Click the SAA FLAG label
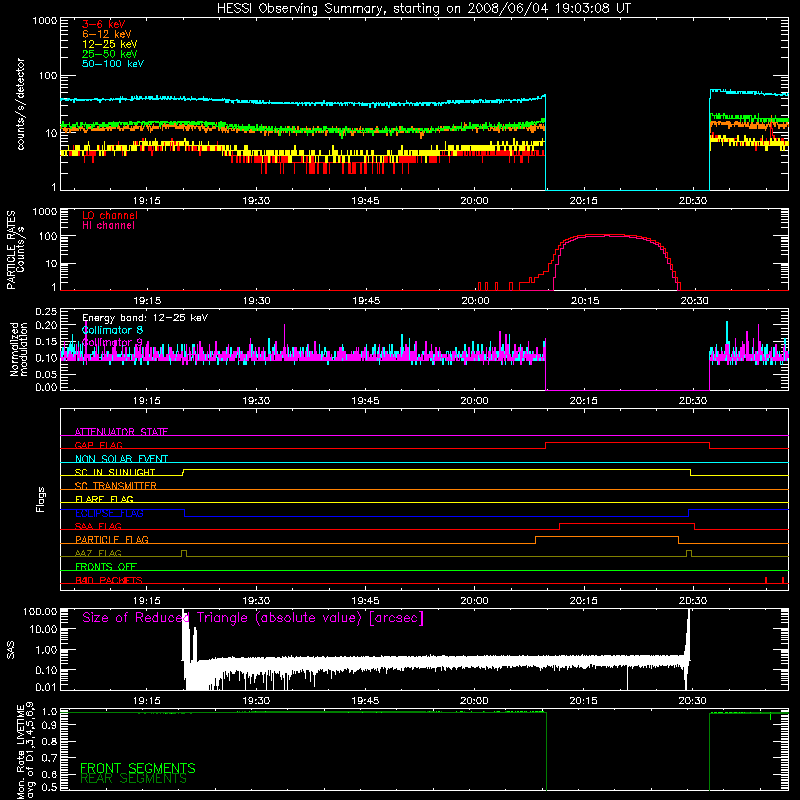This screenshot has height=800, width=800. point(98,526)
